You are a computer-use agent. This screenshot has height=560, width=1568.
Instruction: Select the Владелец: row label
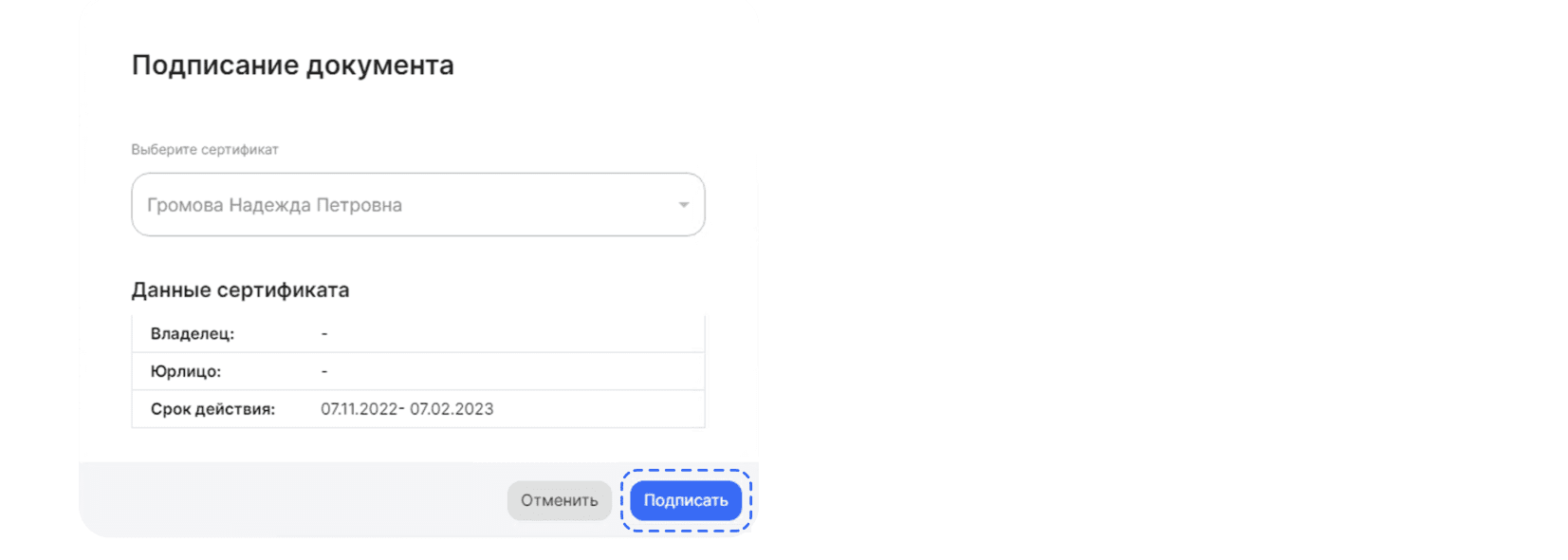pyautogui.click(x=193, y=334)
